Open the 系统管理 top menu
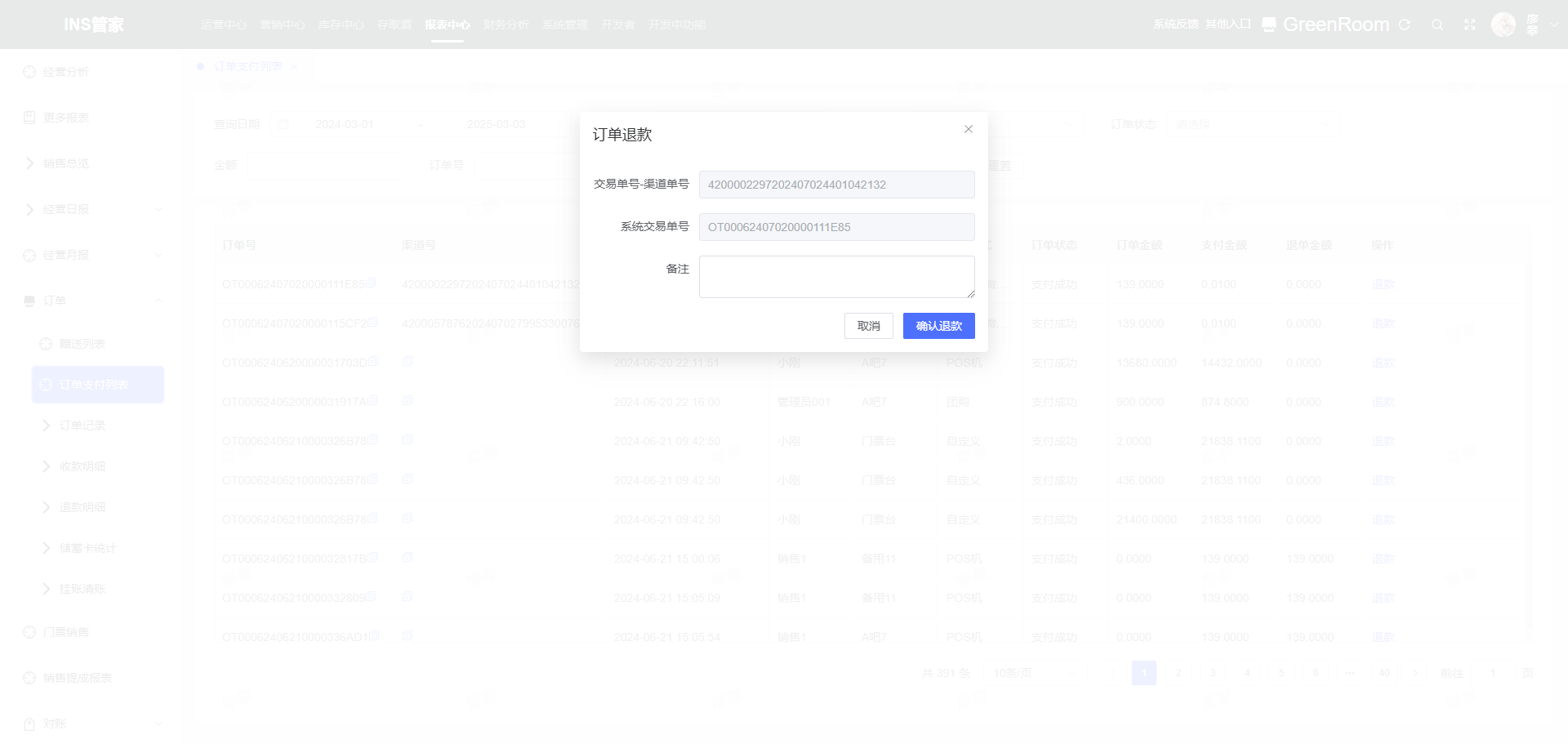 (x=565, y=25)
